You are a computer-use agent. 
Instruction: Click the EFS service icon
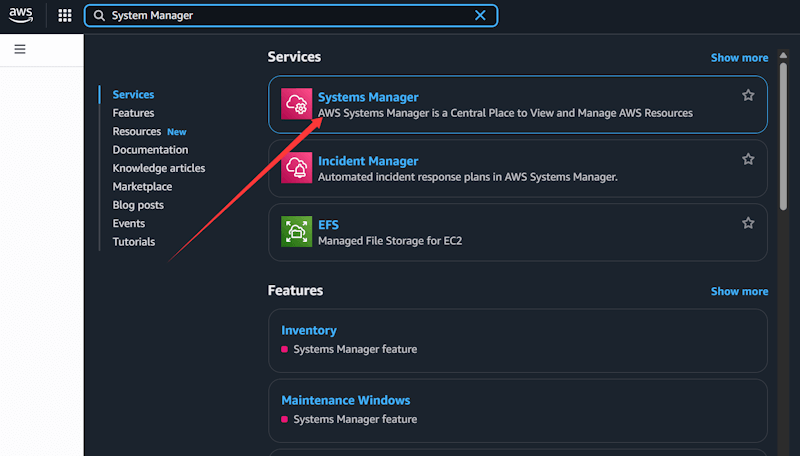pos(297,232)
